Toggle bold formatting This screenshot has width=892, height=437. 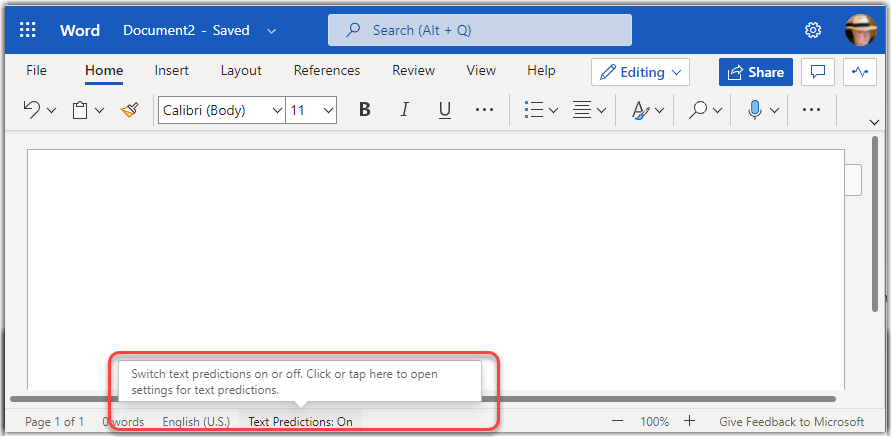(365, 110)
